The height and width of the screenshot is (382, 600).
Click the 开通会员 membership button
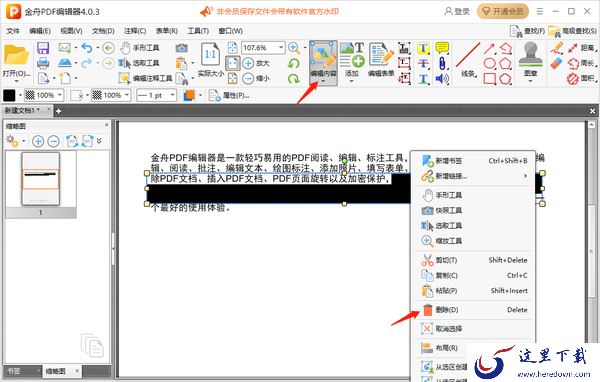[503, 11]
